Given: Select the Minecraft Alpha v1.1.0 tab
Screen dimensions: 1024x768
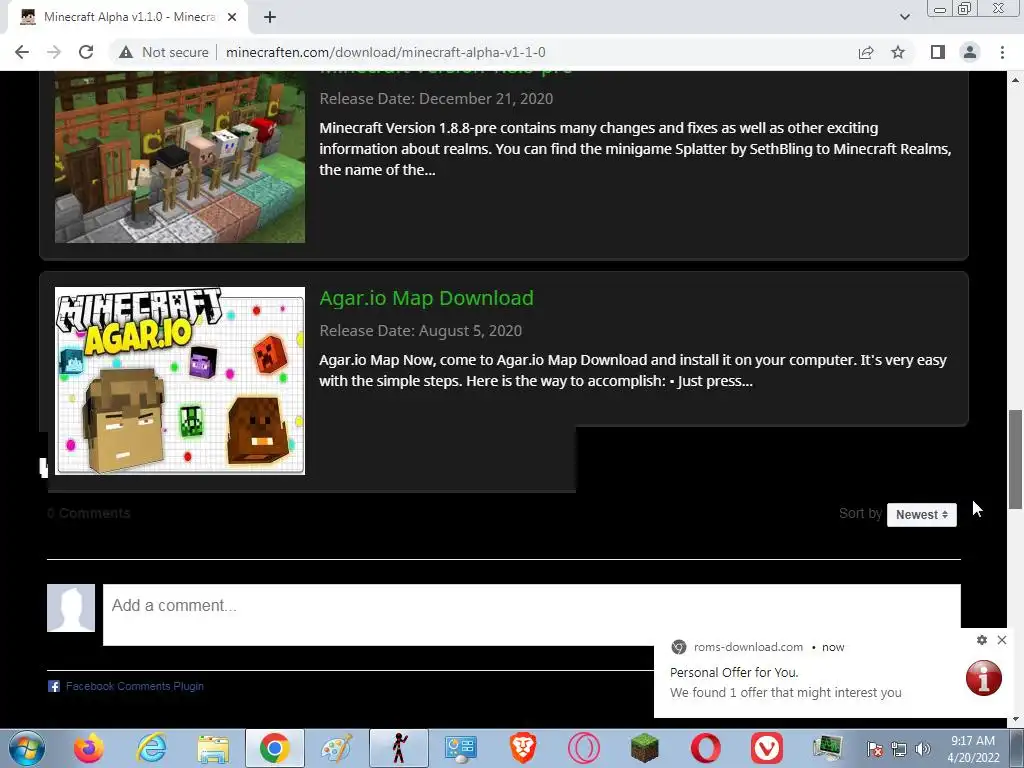Looking at the screenshot, I should [x=129, y=17].
